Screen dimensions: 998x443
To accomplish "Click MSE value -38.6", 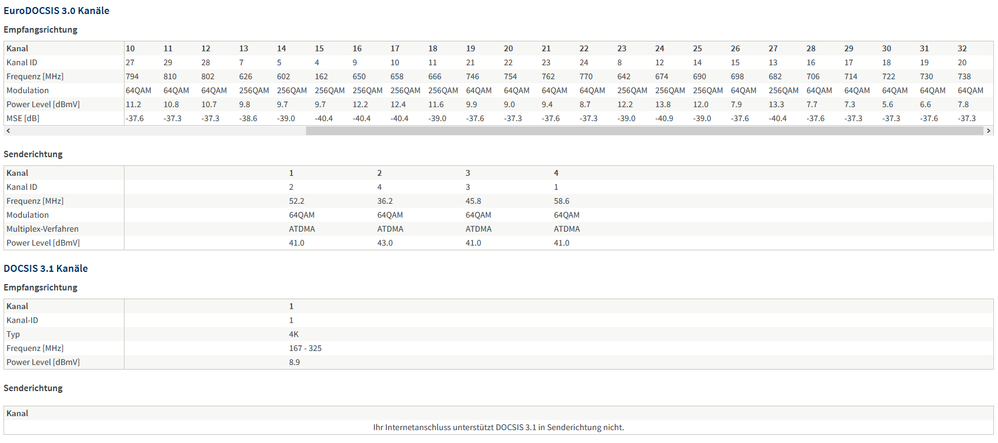I will [249, 118].
